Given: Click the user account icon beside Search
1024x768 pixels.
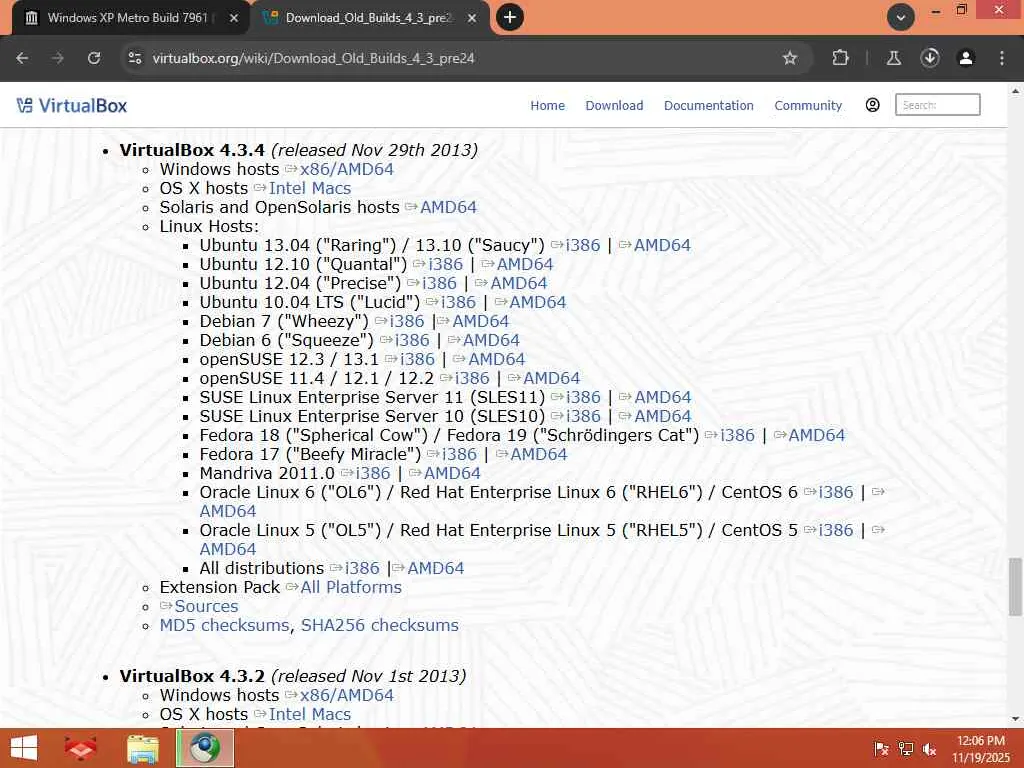Looking at the screenshot, I should [x=872, y=104].
